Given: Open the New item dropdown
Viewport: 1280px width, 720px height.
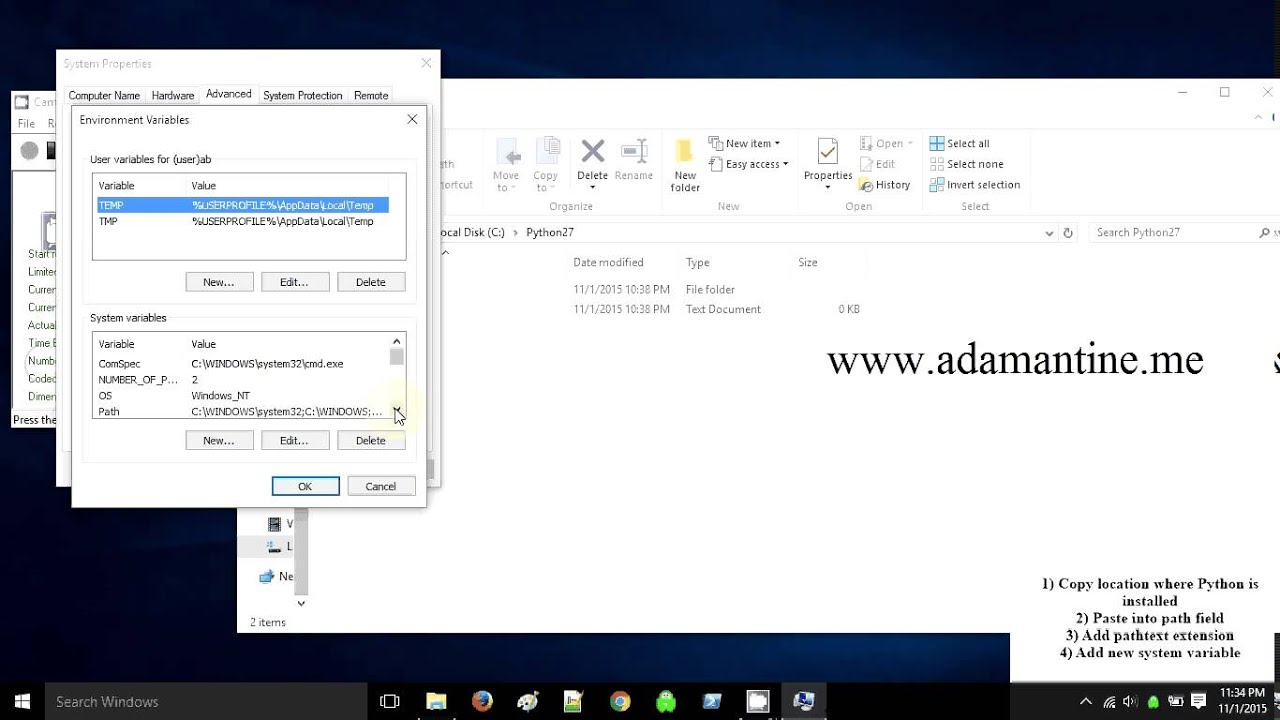Looking at the screenshot, I should point(744,143).
